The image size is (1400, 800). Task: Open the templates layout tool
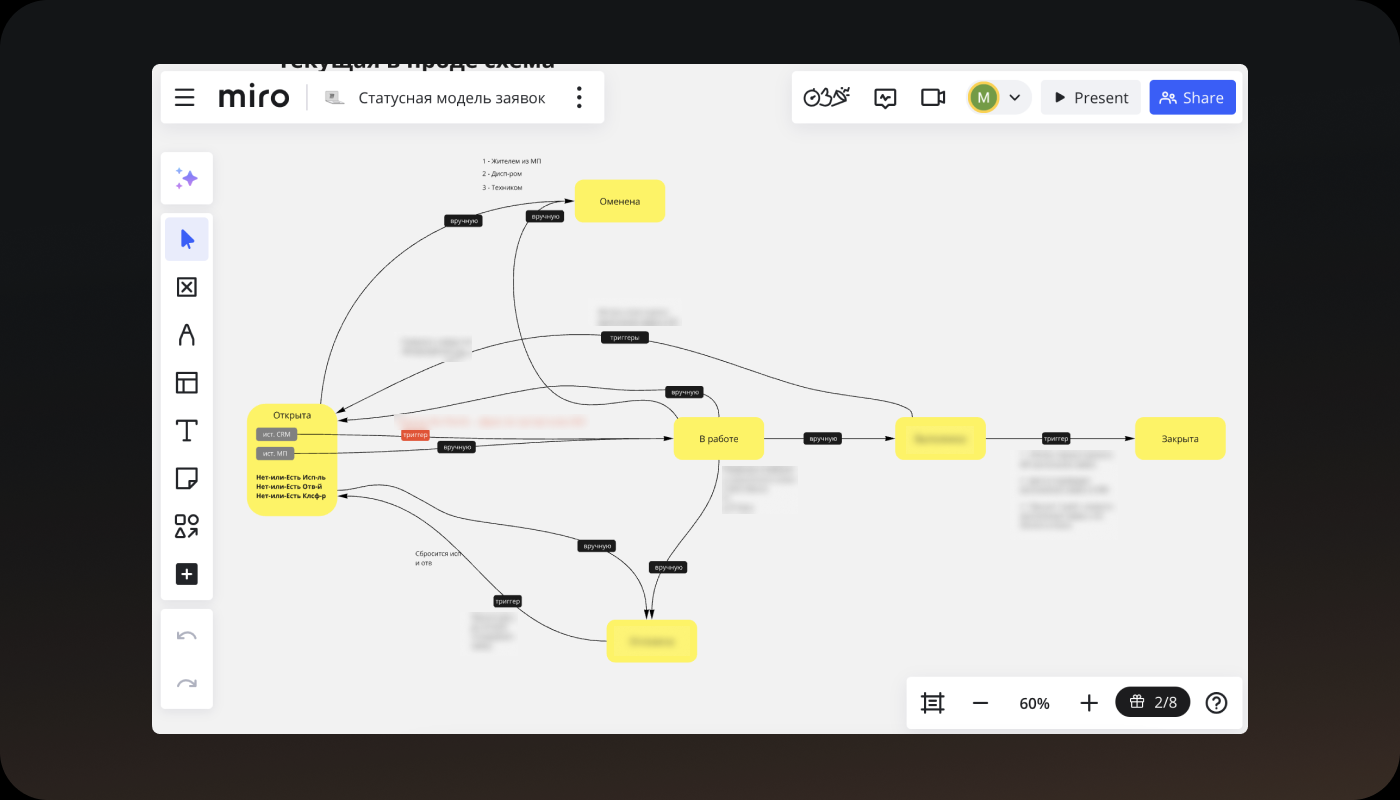187,383
